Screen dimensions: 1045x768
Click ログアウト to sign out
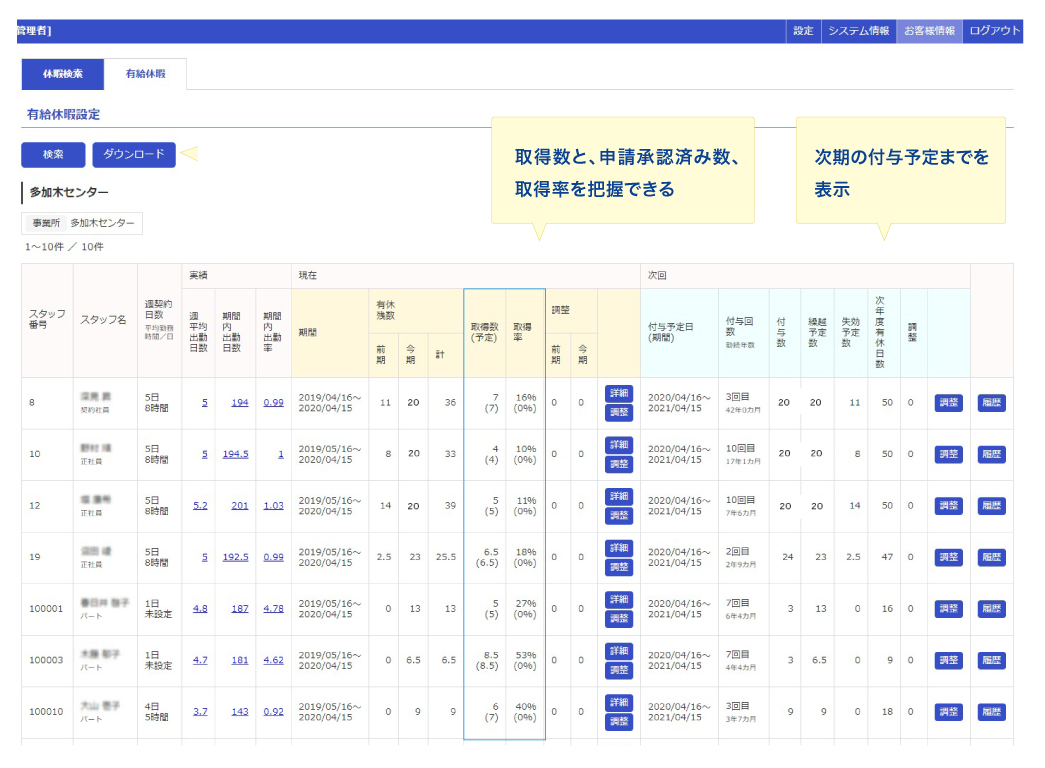993,31
